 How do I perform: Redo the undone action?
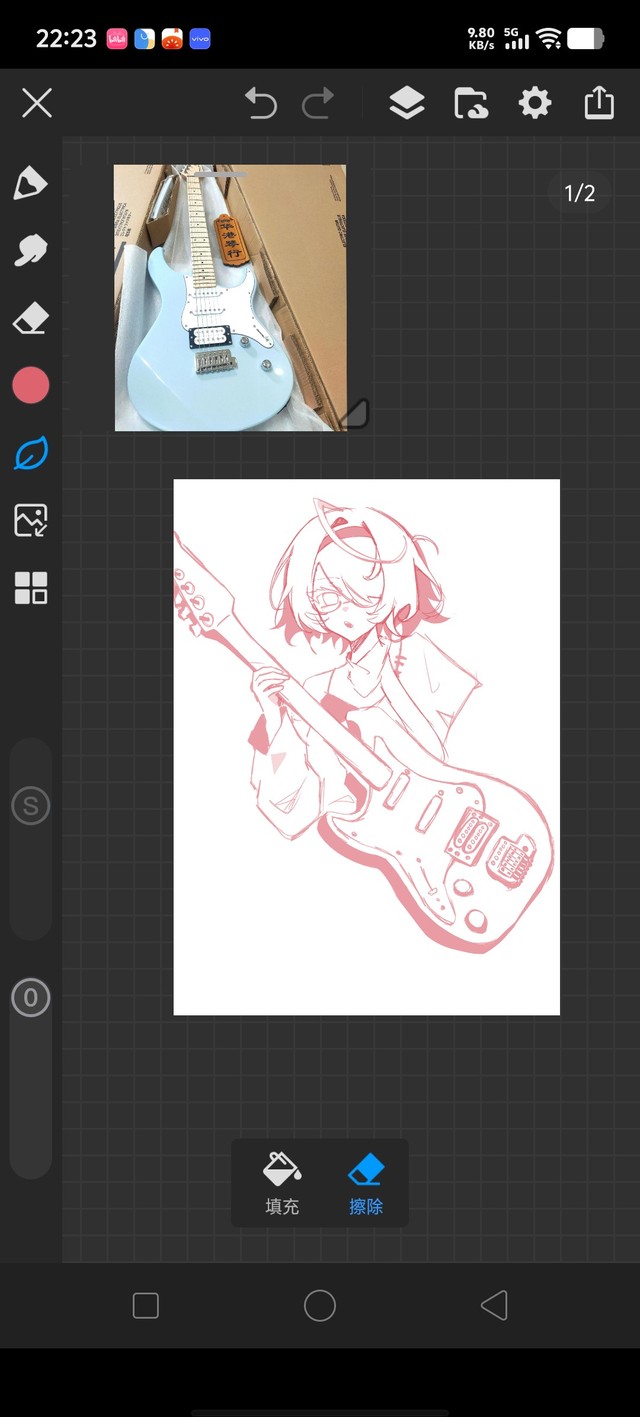(318, 103)
